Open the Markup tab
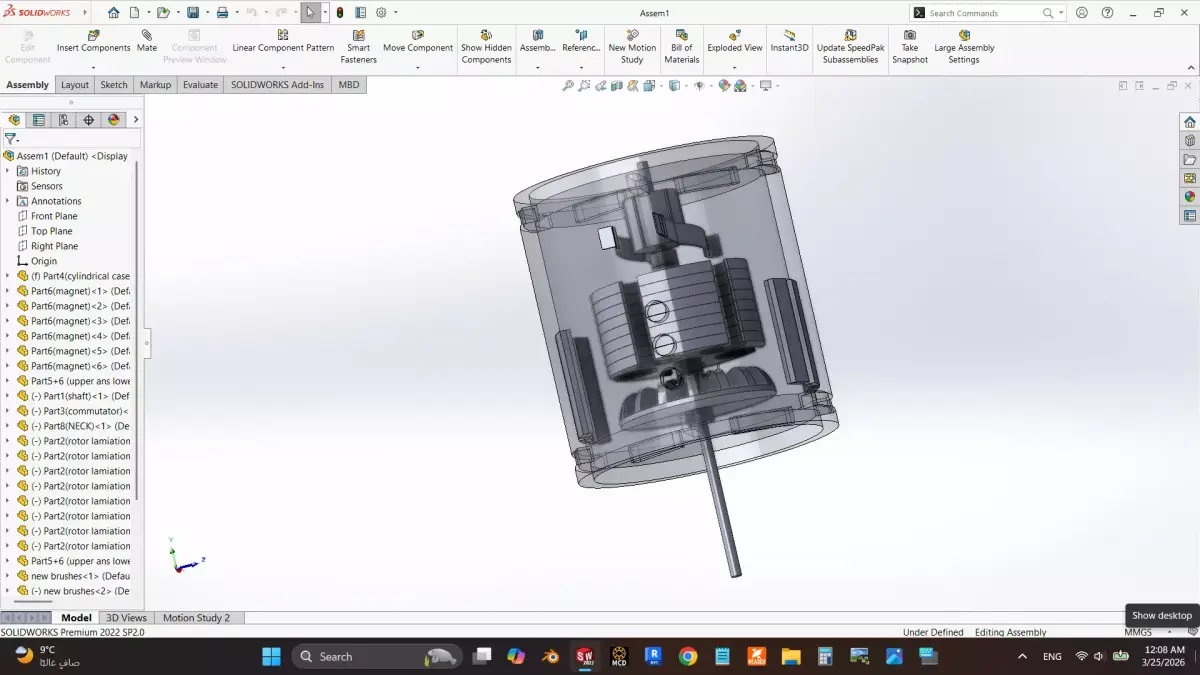 (155, 85)
